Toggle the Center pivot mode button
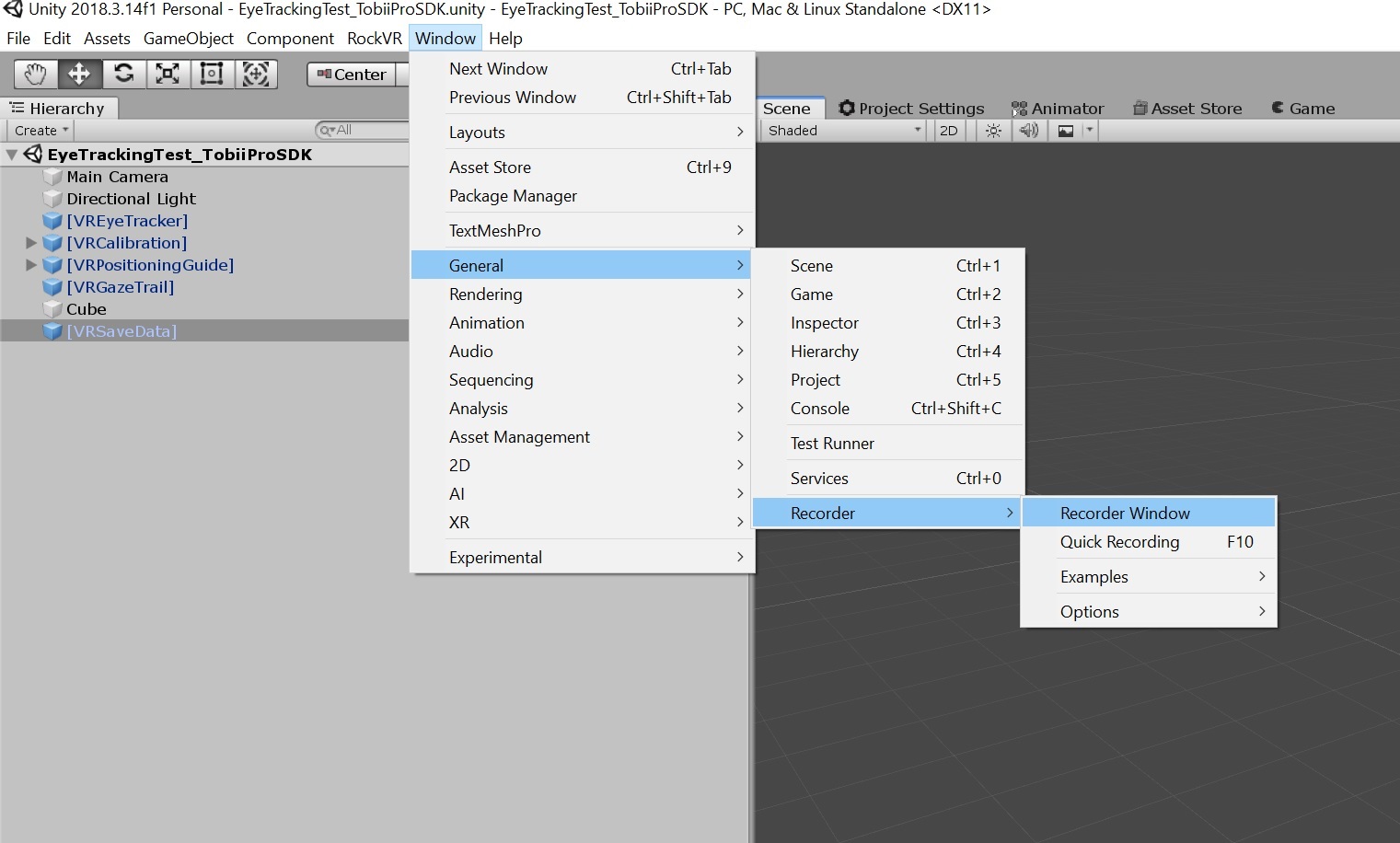 352,75
